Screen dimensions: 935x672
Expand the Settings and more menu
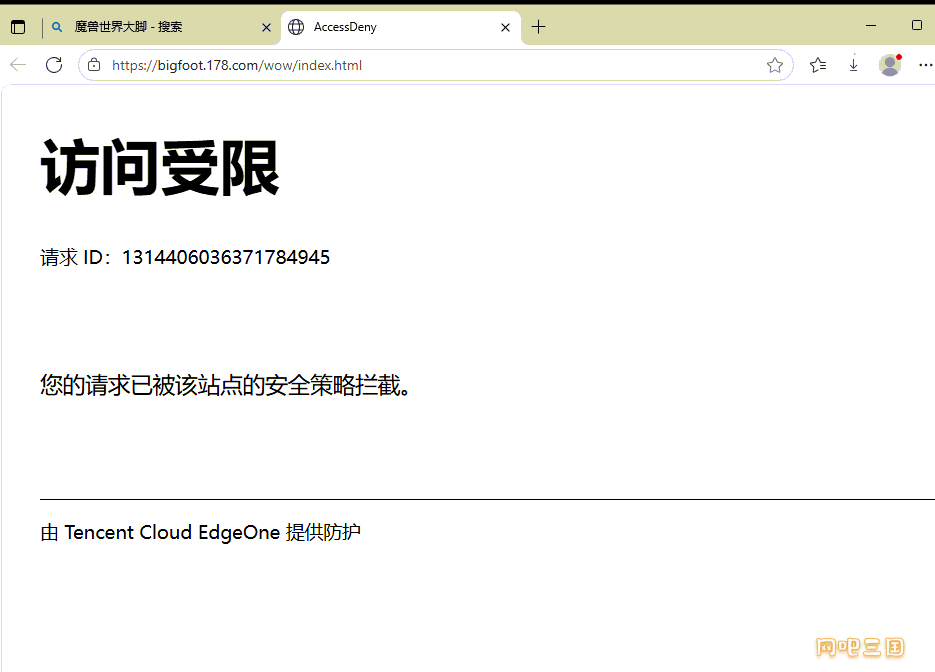(x=924, y=65)
